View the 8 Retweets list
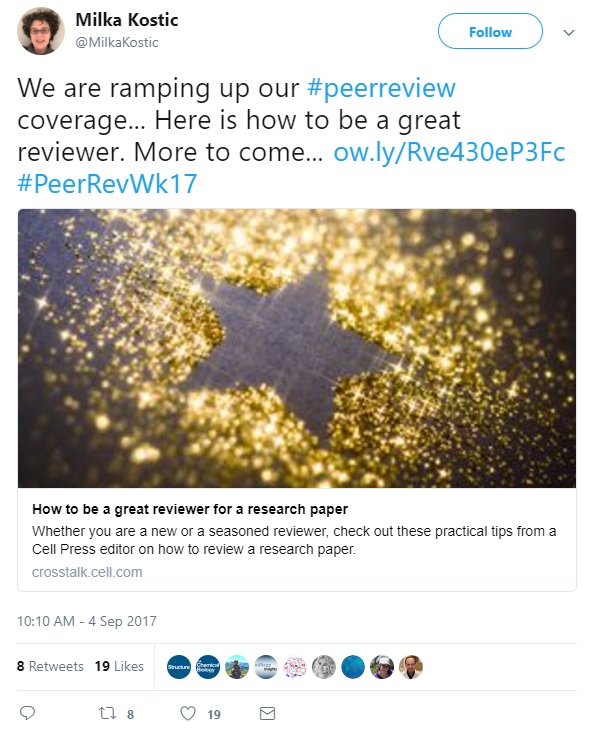 tap(50, 666)
